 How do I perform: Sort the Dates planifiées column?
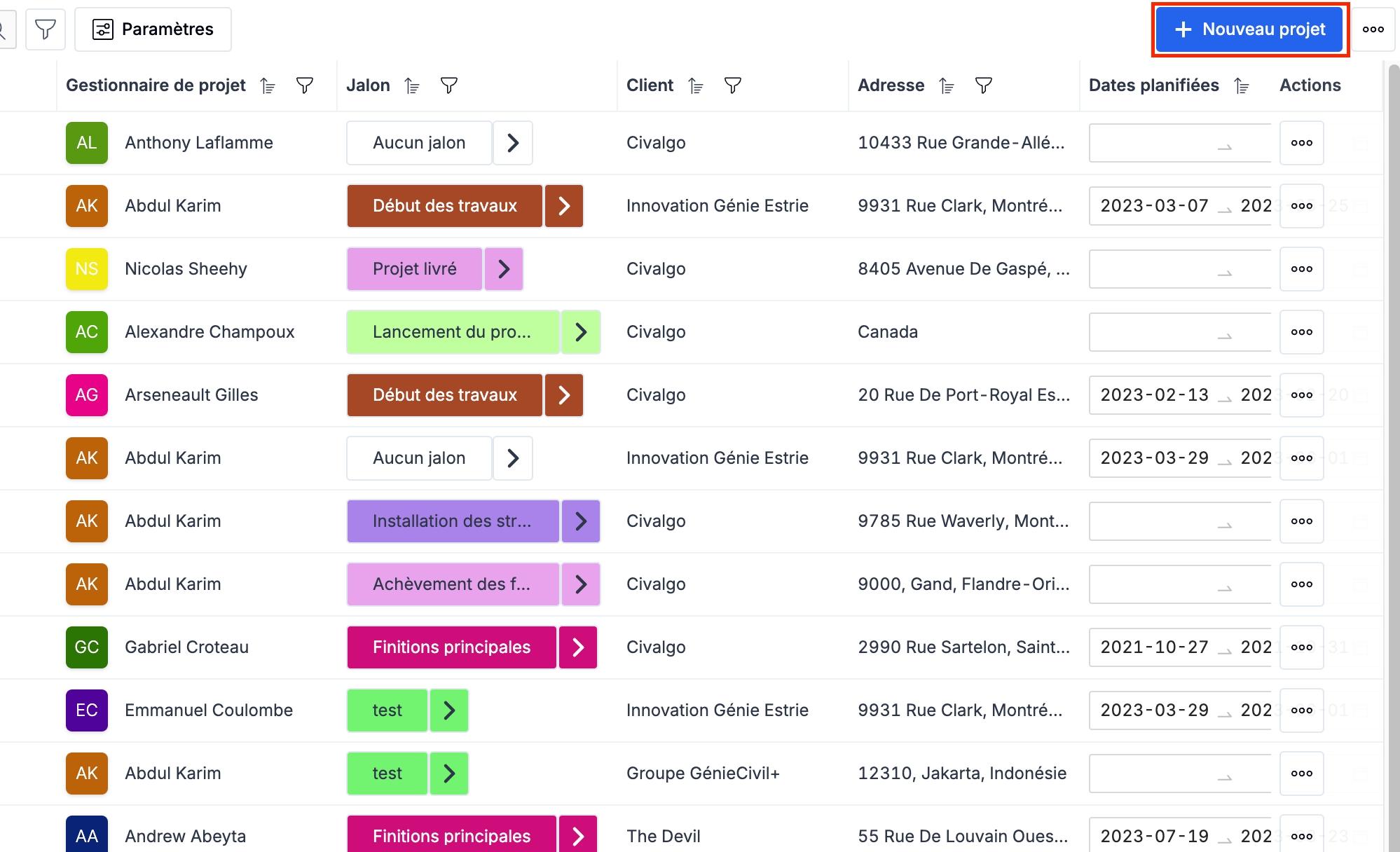click(x=1242, y=85)
